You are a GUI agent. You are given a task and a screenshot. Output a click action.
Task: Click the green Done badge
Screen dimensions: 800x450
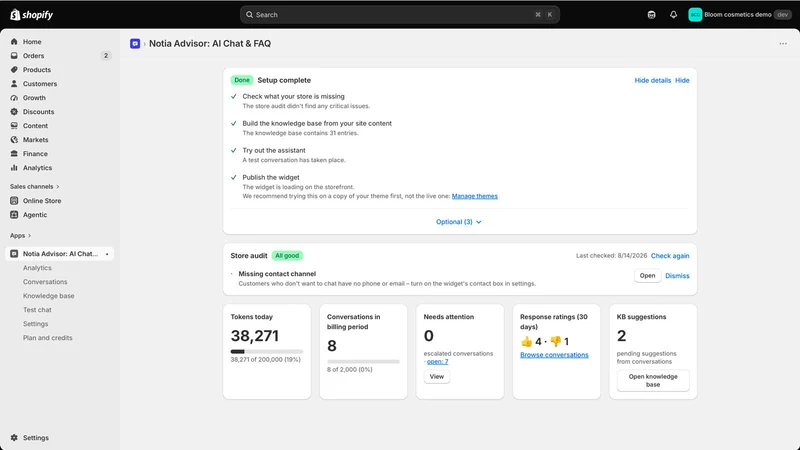(242, 80)
